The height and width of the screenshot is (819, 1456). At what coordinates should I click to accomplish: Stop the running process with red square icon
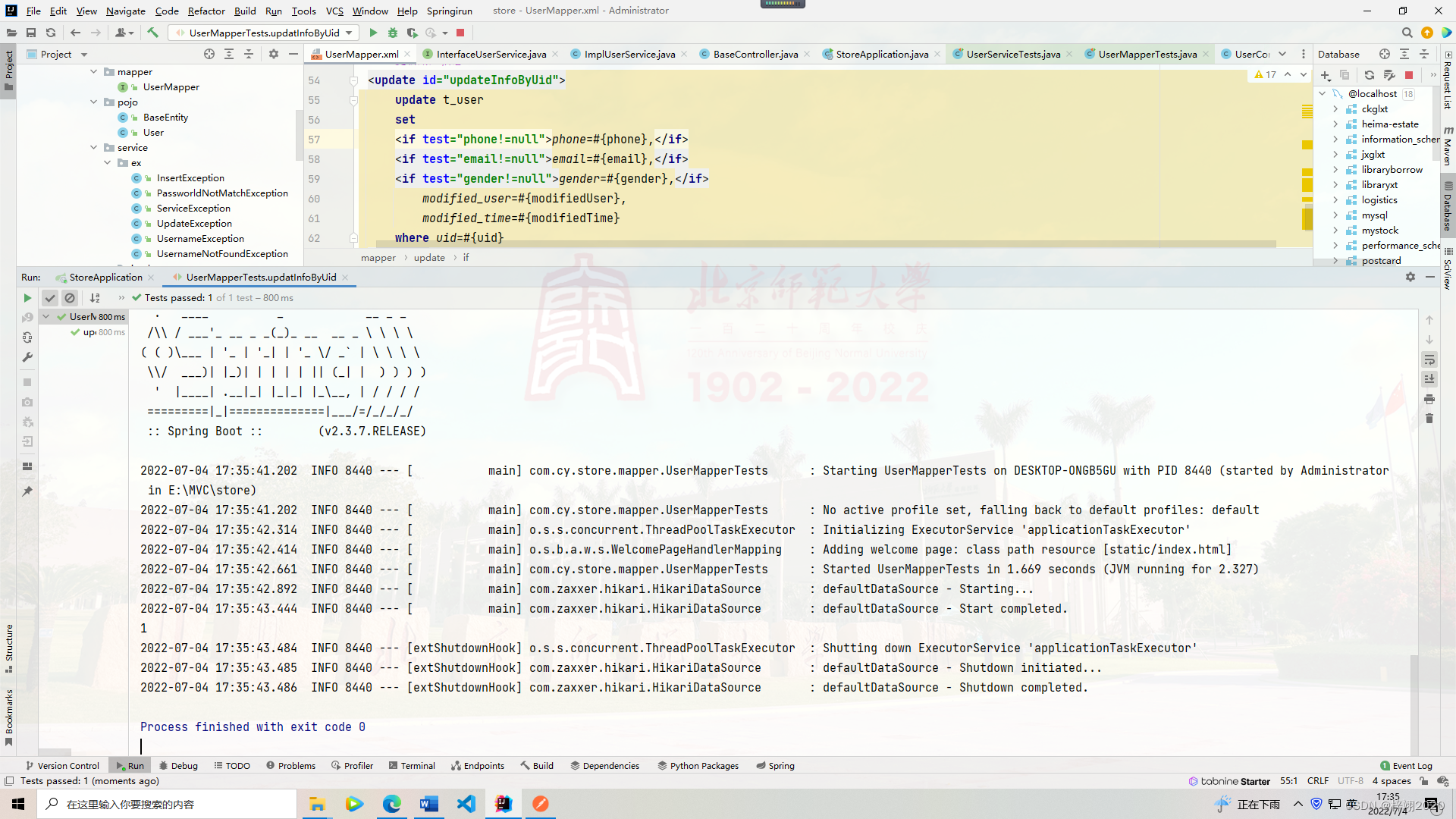pos(460,33)
